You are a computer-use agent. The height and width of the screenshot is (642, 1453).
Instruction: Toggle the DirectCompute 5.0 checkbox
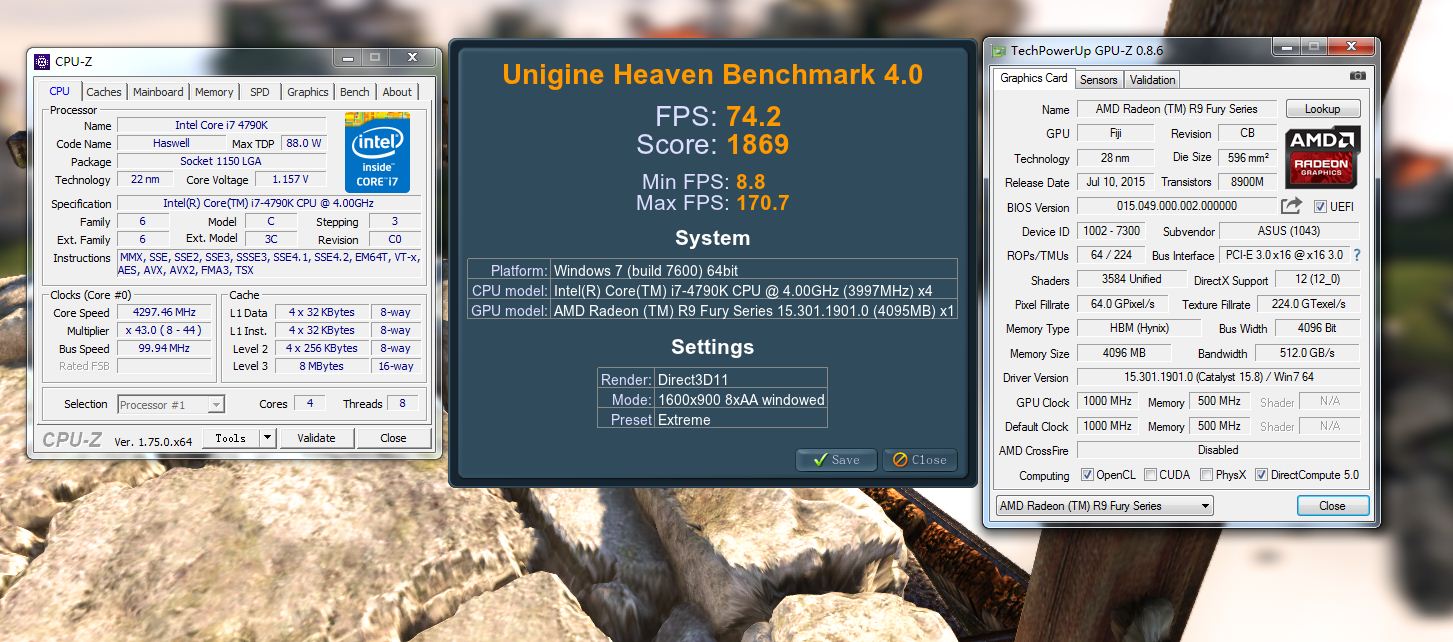pos(1261,475)
